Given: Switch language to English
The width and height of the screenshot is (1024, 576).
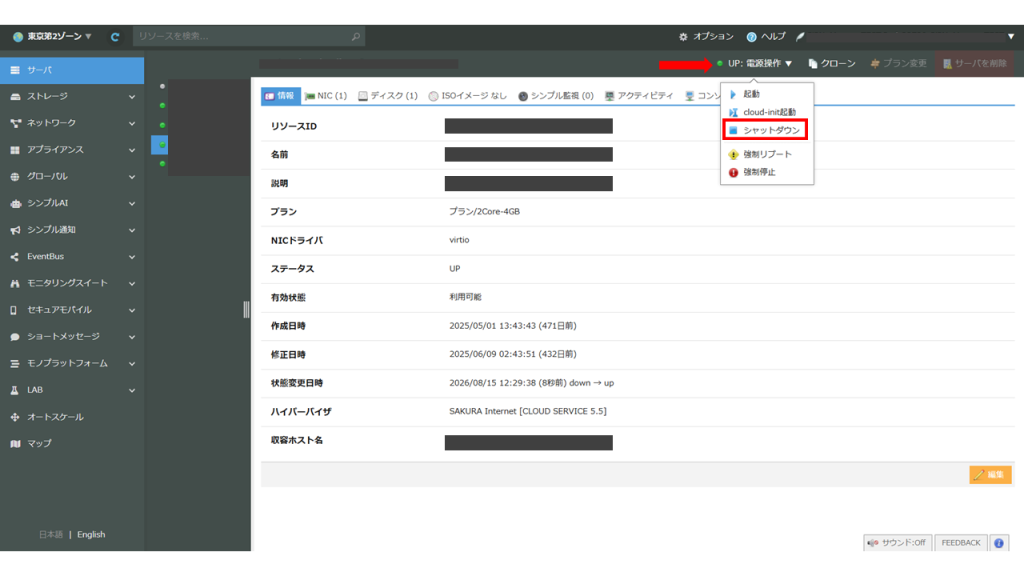Looking at the screenshot, I should click(x=91, y=534).
